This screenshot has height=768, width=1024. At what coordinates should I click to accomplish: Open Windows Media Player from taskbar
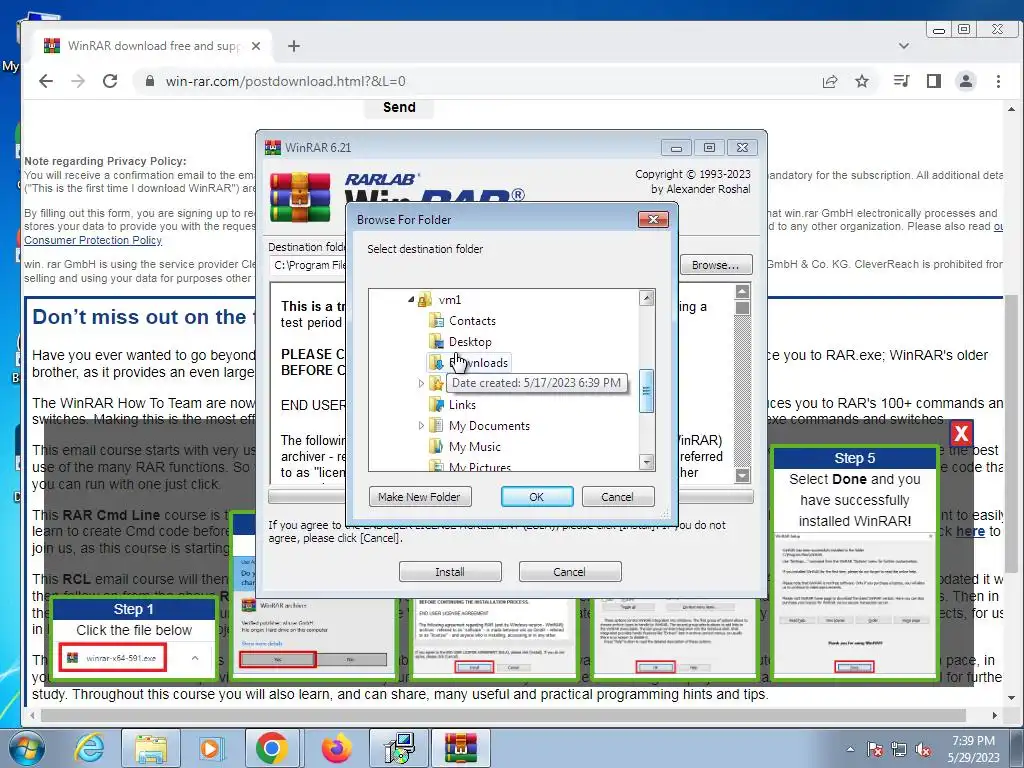click(x=212, y=748)
